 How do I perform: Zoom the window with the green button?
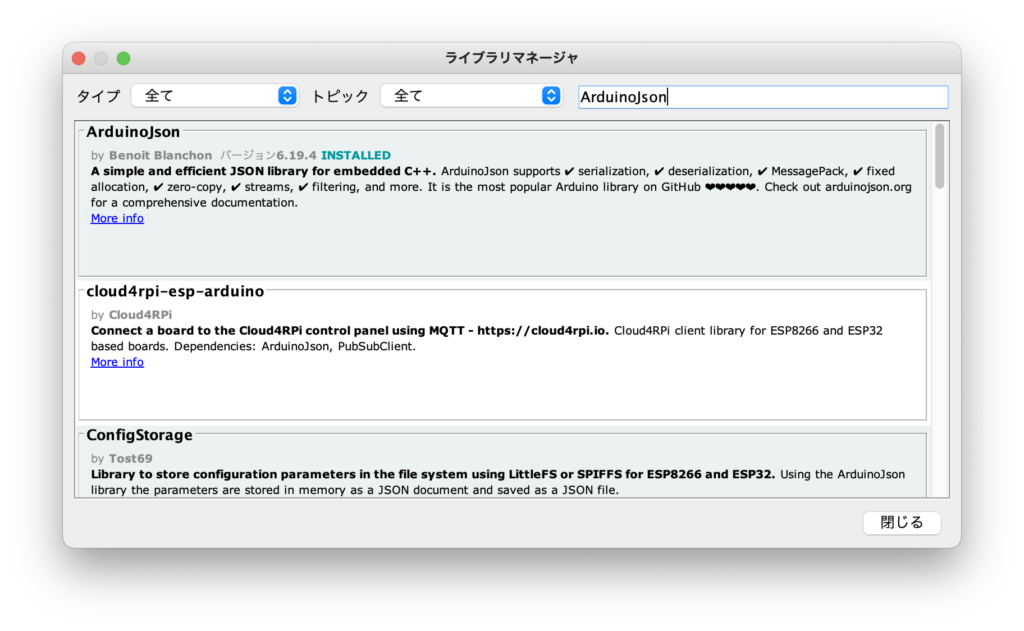123,58
